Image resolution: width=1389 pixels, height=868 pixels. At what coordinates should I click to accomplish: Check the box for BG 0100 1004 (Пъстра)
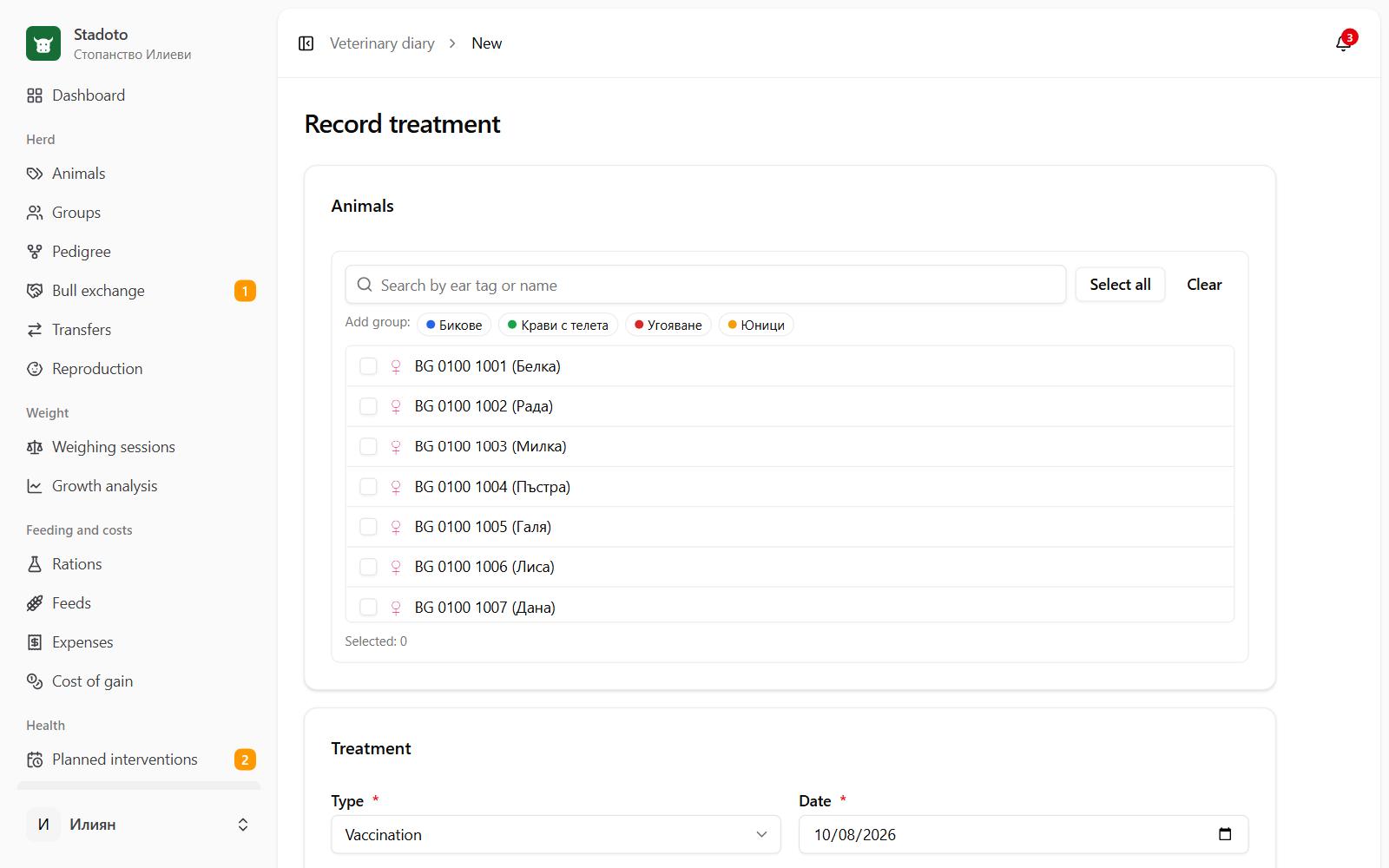[368, 487]
